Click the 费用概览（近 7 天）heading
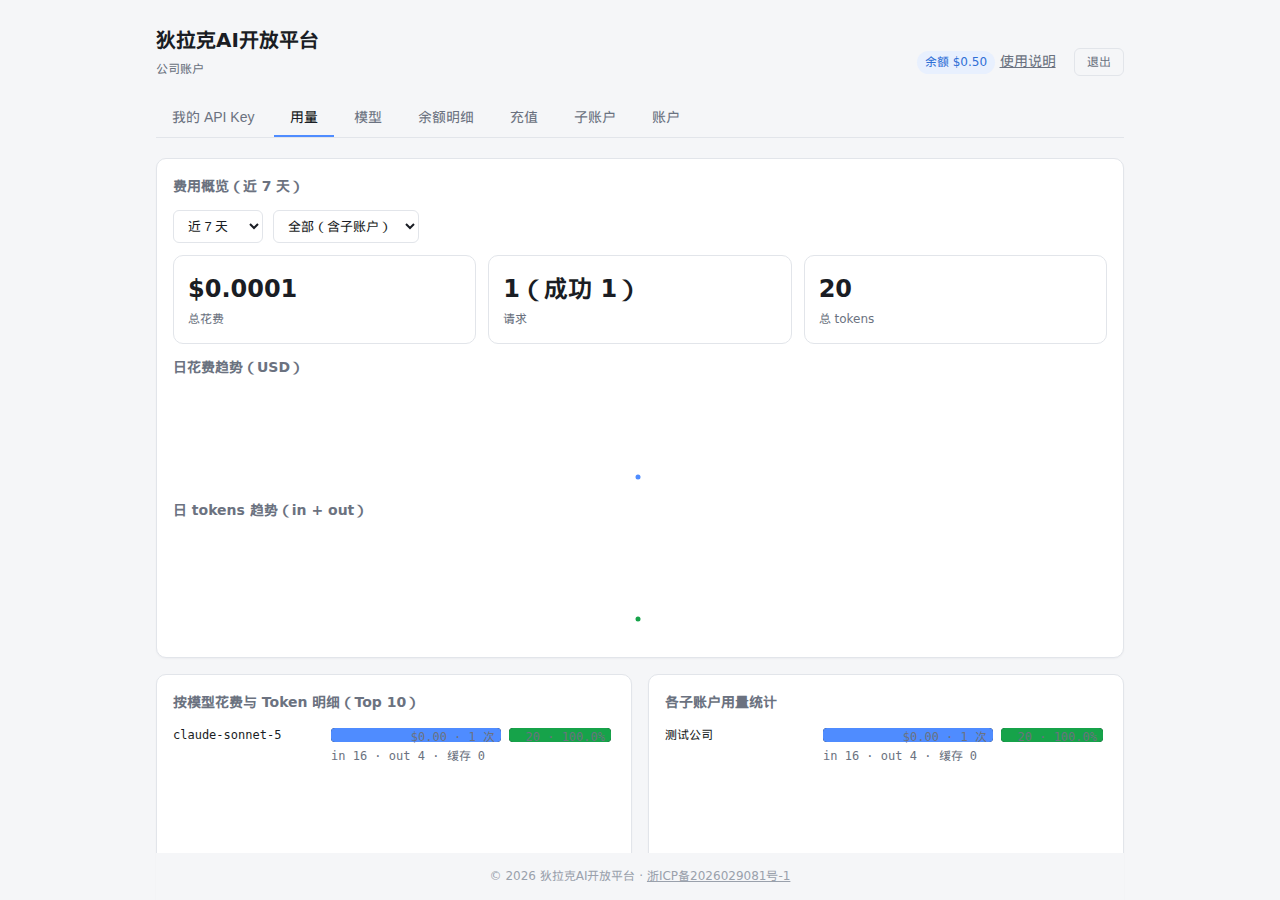Viewport: 1280px width, 900px height. [x=237, y=186]
